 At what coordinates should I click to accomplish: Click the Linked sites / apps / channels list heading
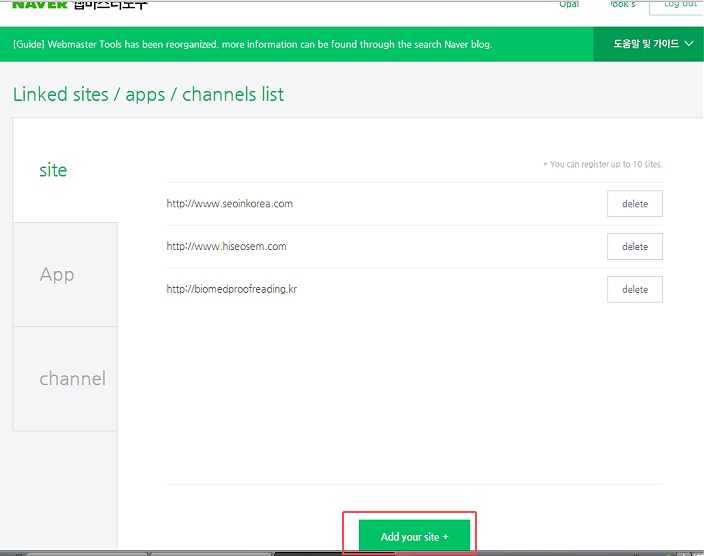pos(148,94)
